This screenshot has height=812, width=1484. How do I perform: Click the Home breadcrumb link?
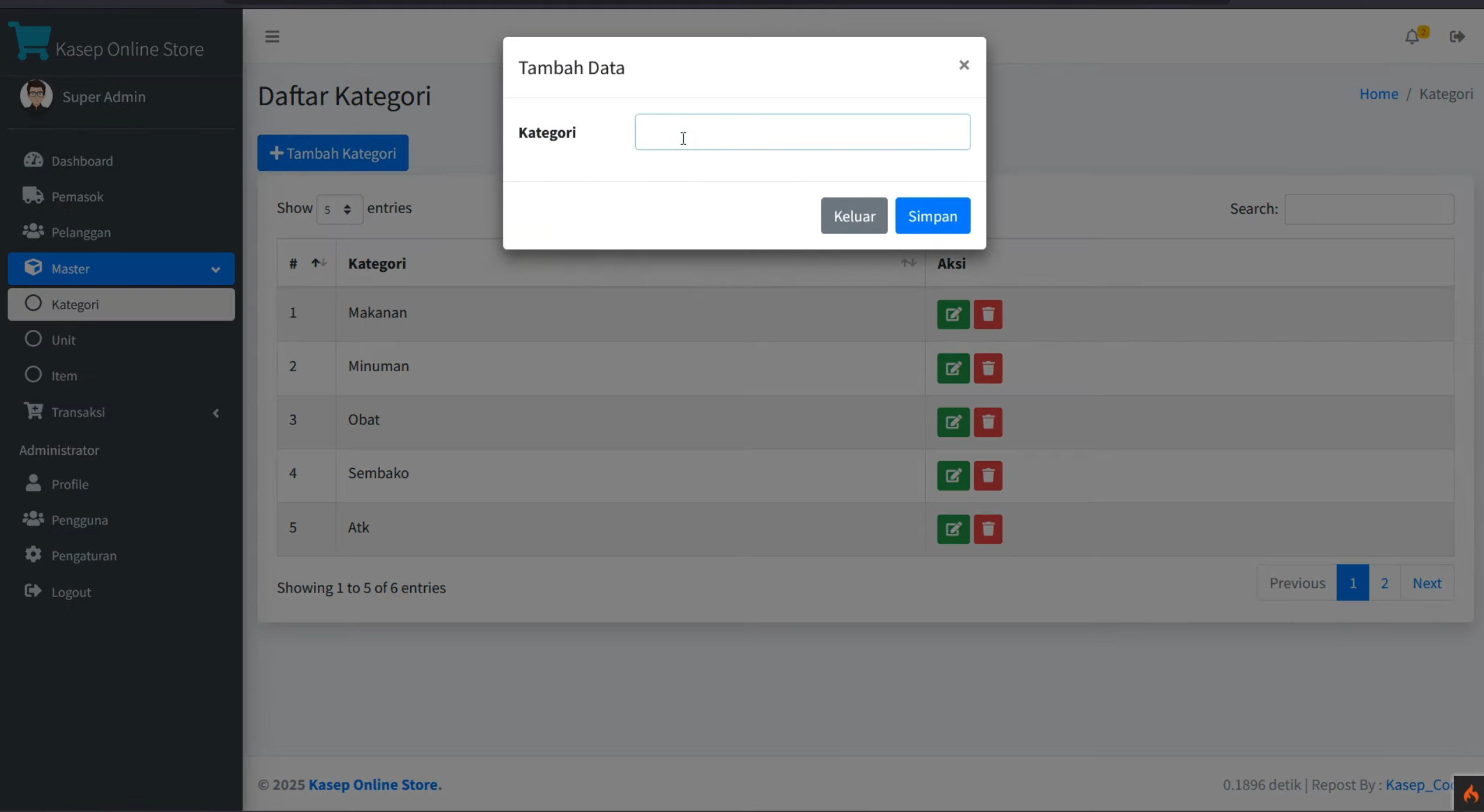click(x=1378, y=94)
